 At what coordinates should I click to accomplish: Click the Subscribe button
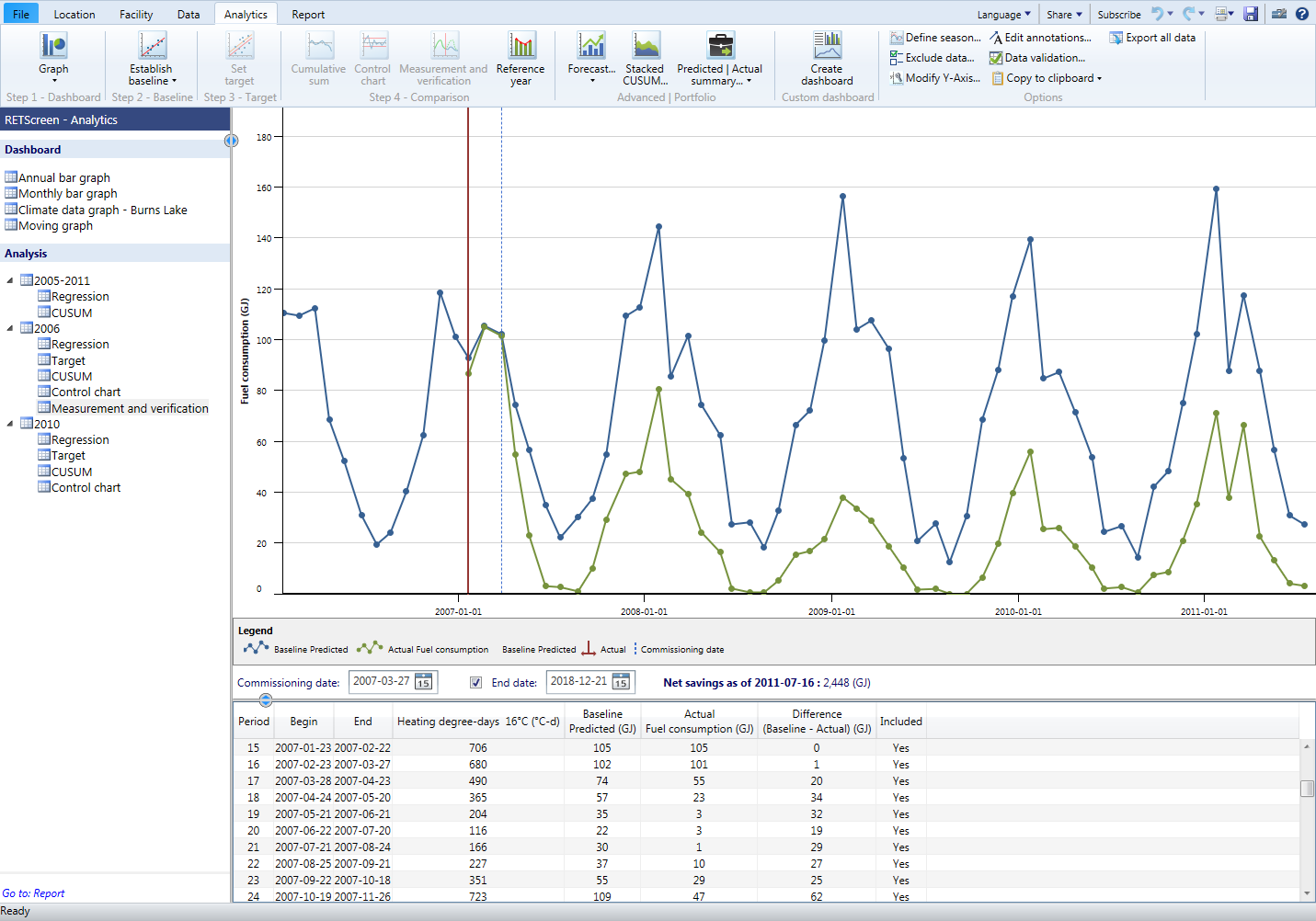click(1119, 15)
